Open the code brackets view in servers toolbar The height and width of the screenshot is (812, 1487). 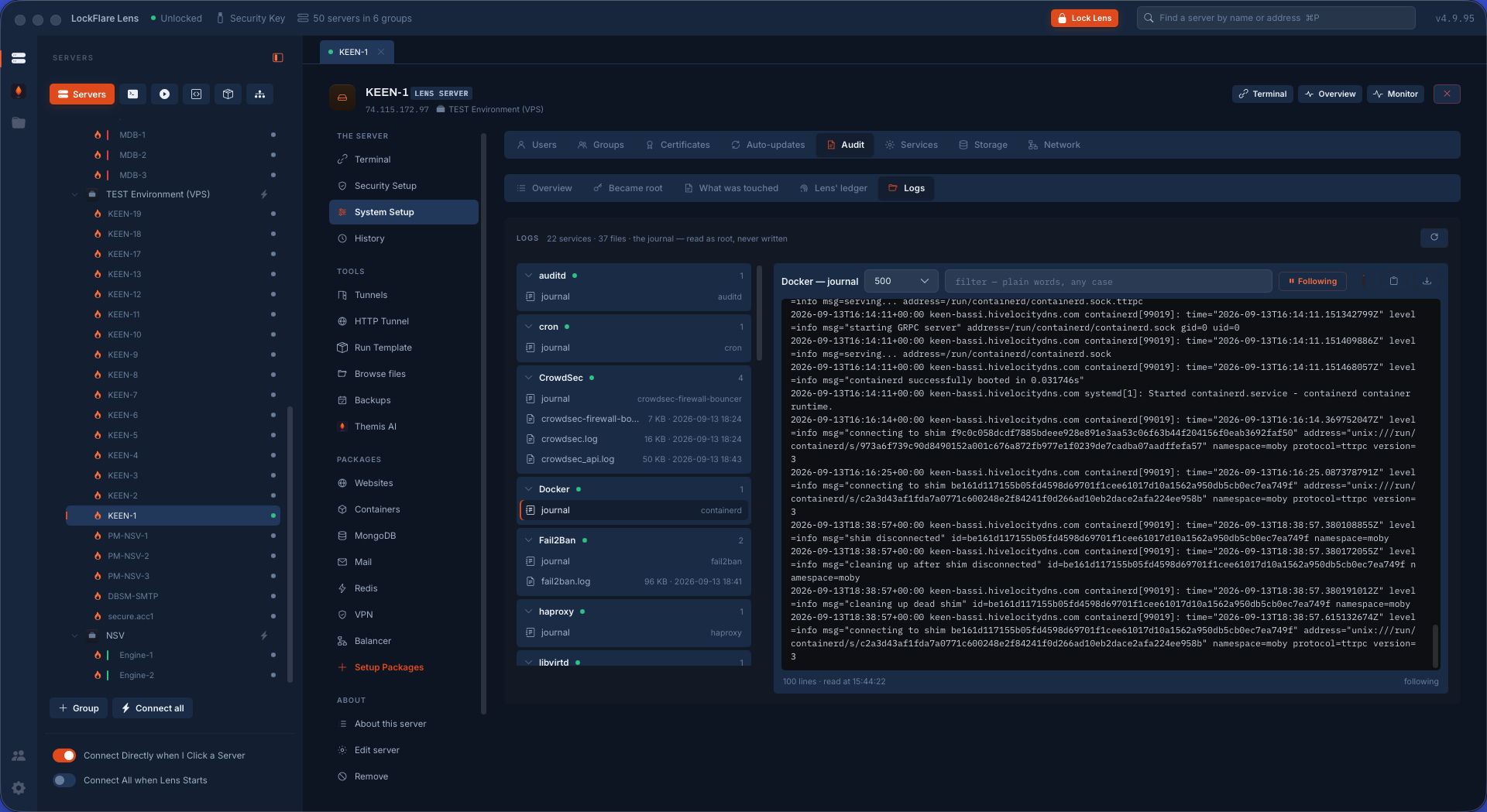[197, 94]
